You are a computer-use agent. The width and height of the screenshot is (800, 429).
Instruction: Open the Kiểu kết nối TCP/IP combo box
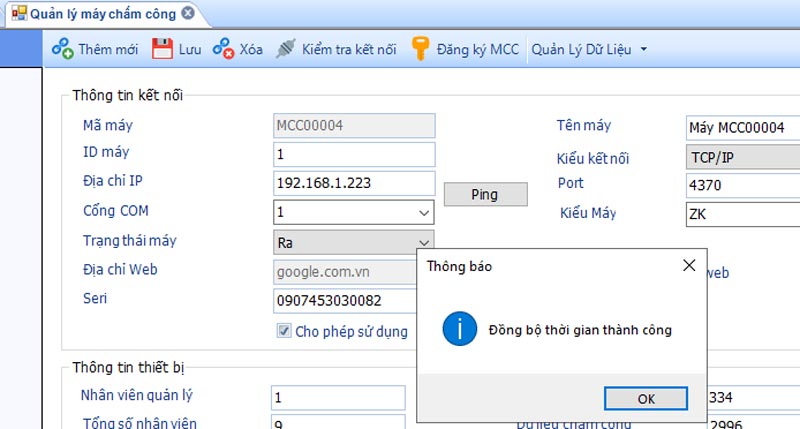pos(743,158)
